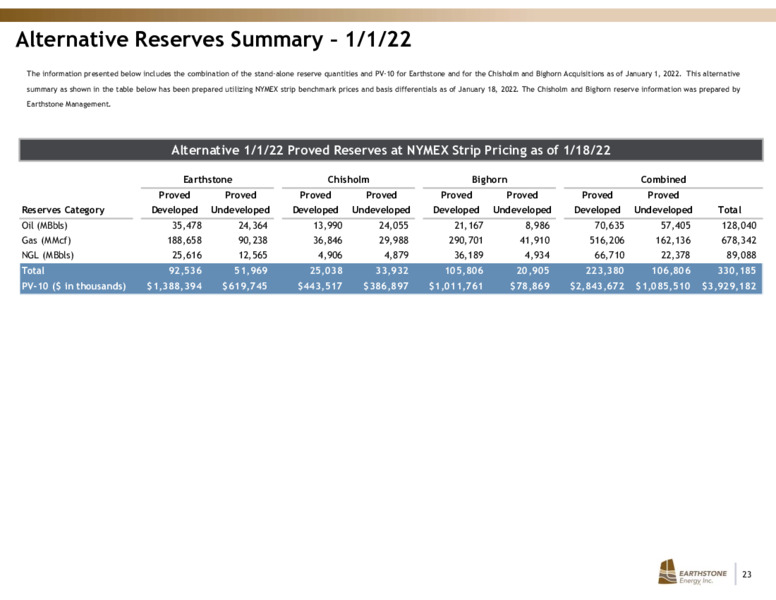The width and height of the screenshot is (776, 600).
Task: Click gas value 188,658
Action: point(185,241)
